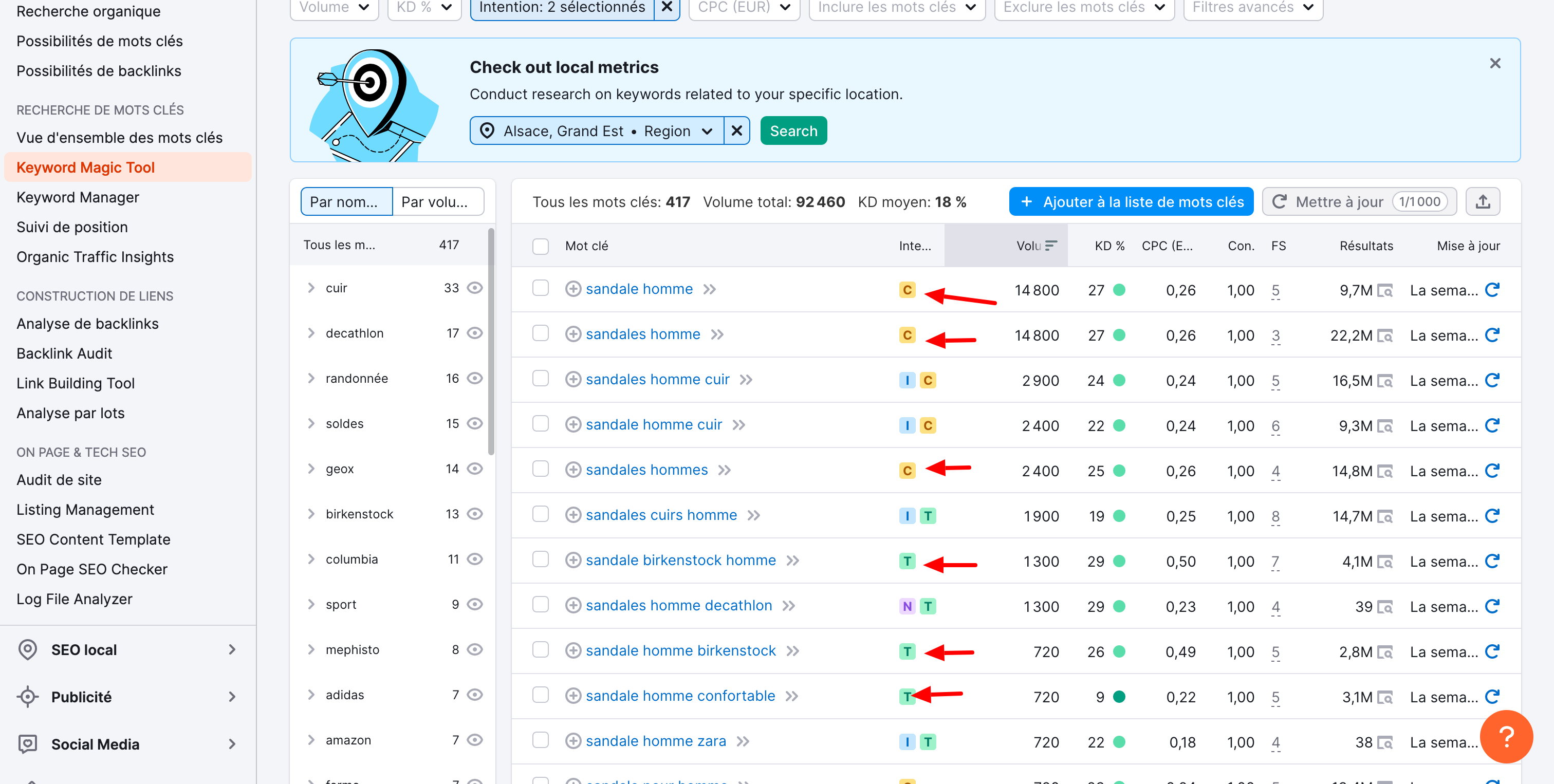Click plus icon beside sandale birkenstock homme
The height and width of the screenshot is (784, 1554).
[x=572, y=561]
